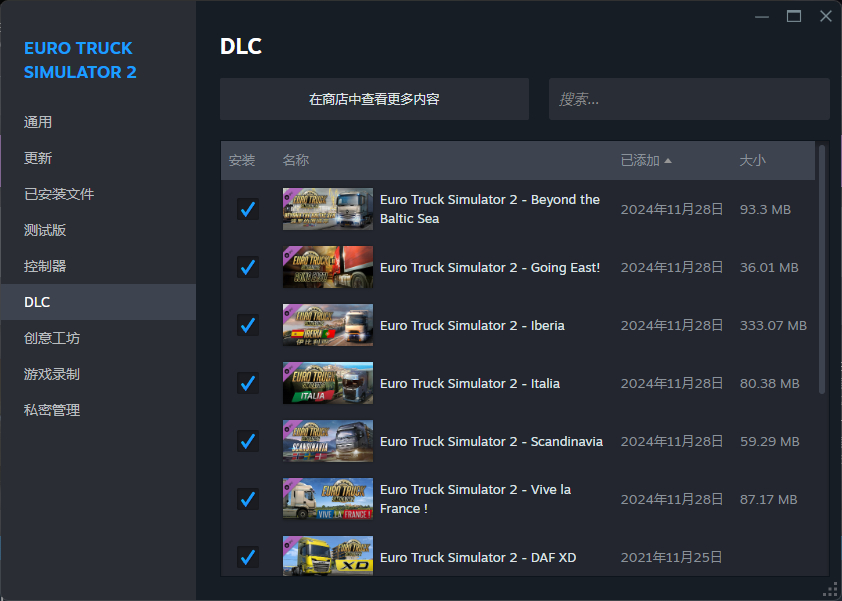Click the Italia DLC title text
Viewport: 842px width, 601px height.
click(470, 383)
